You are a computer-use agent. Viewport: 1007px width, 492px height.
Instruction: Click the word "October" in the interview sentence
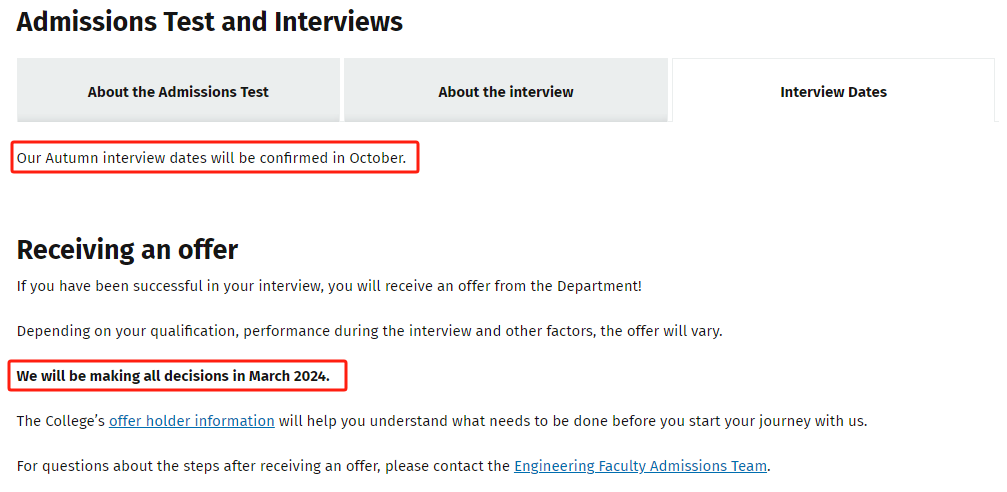(376, 158)
